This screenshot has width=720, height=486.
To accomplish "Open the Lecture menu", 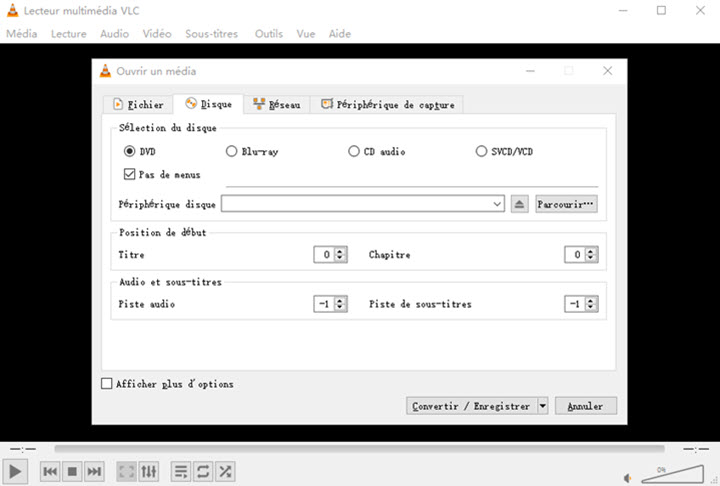I will [69, 34].
